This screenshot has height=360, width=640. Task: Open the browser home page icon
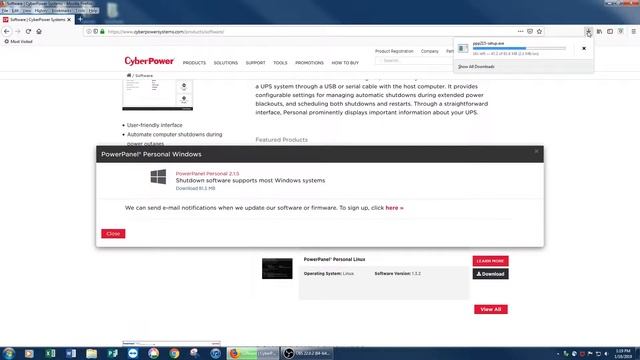tap(39, 31)
